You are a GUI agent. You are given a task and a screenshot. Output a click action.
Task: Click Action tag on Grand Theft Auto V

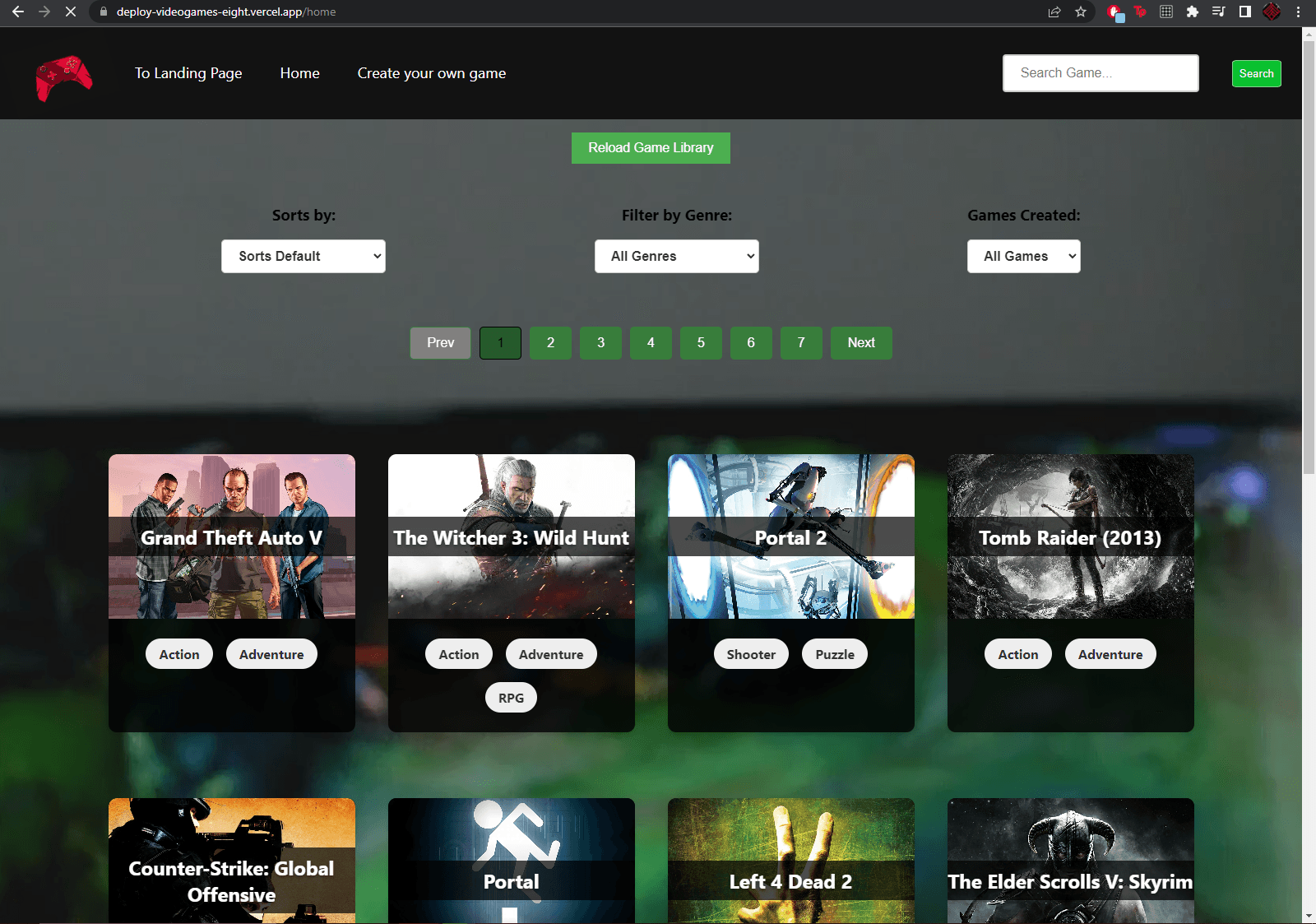tap(179, 654)
